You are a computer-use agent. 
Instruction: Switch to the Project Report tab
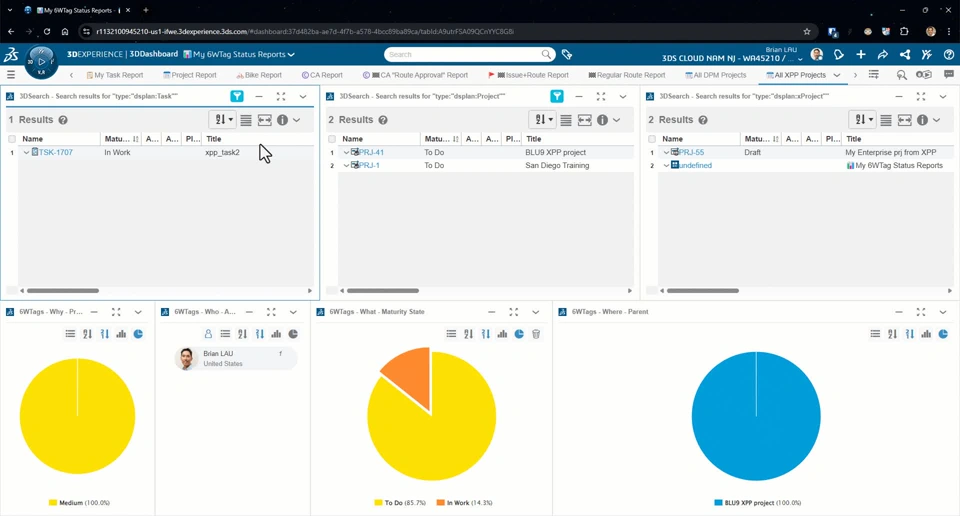[x=190, y=75]
